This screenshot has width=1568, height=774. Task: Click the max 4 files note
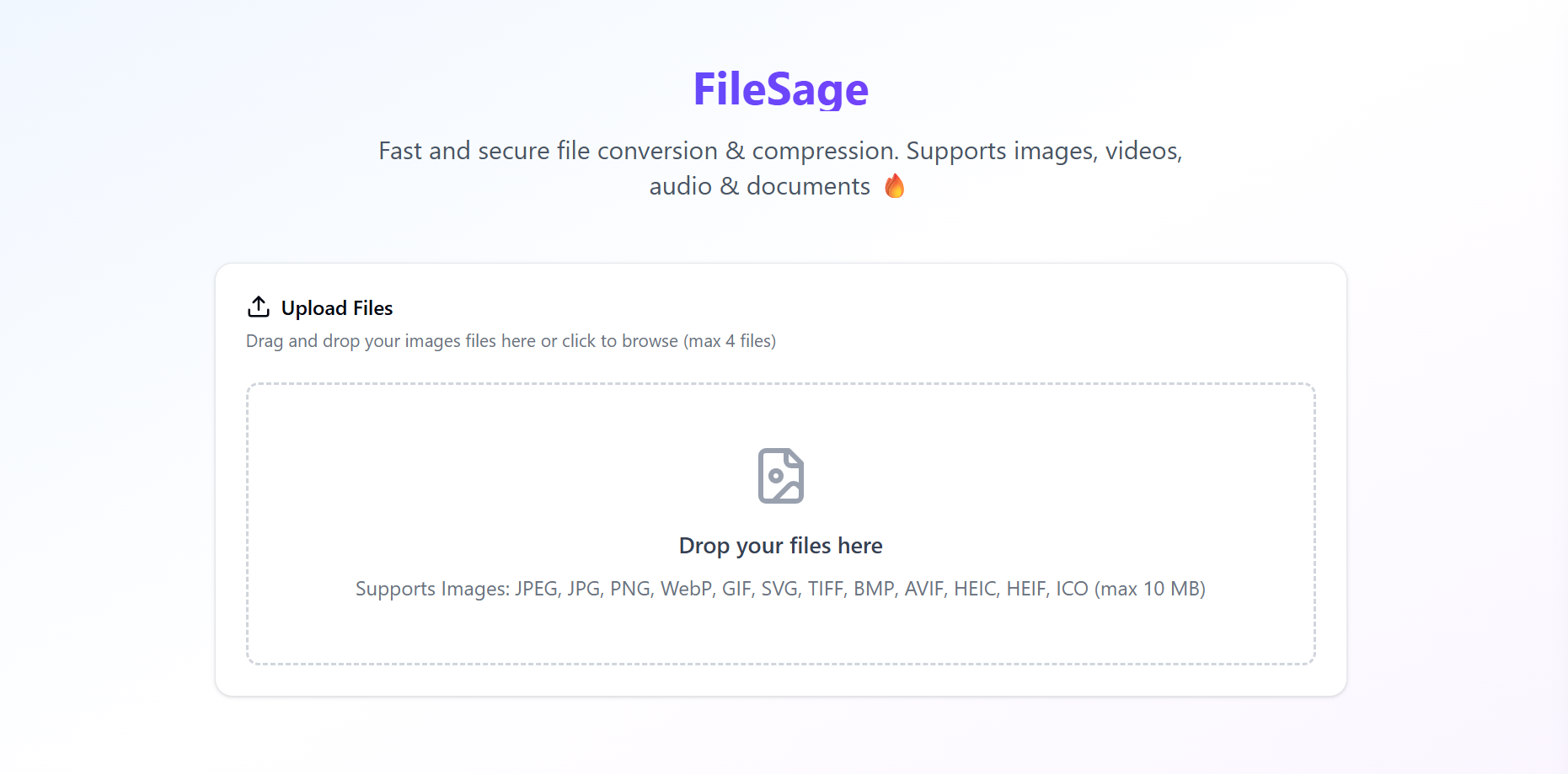pos(730,341)
